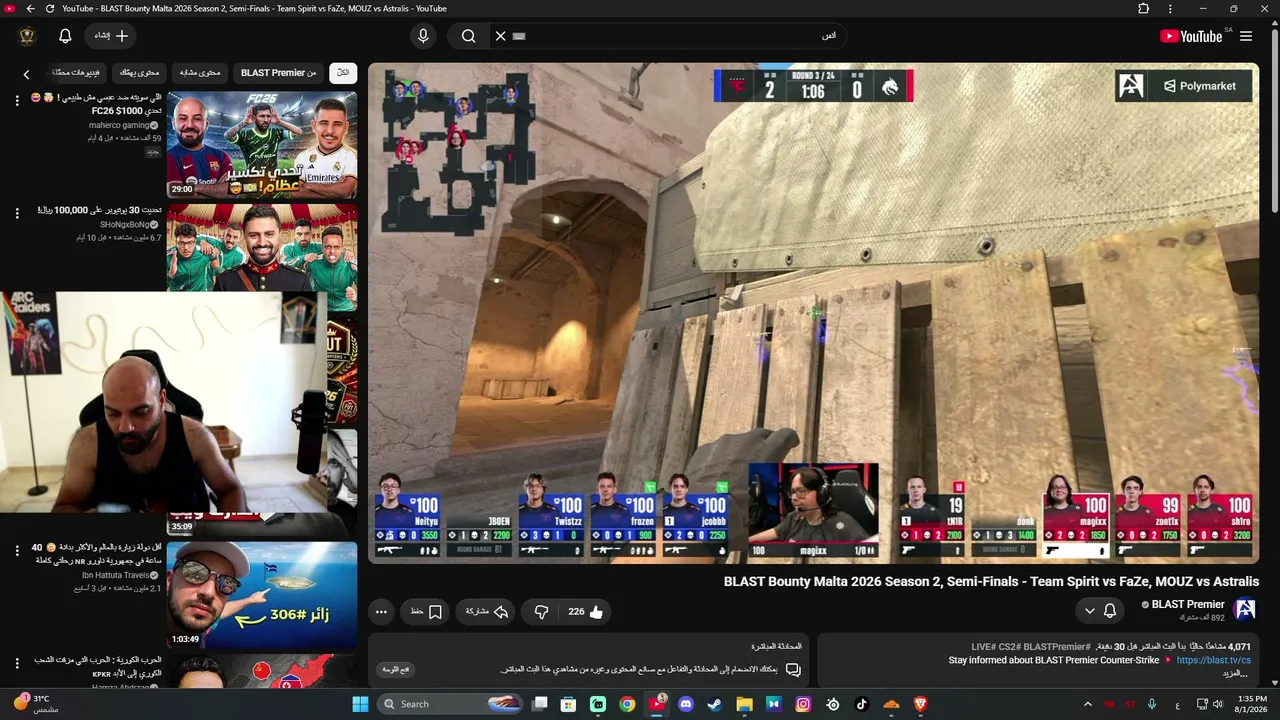Open the weather widget showing 31°C
The image size is (1280, 720).
[x=35, y=704]
